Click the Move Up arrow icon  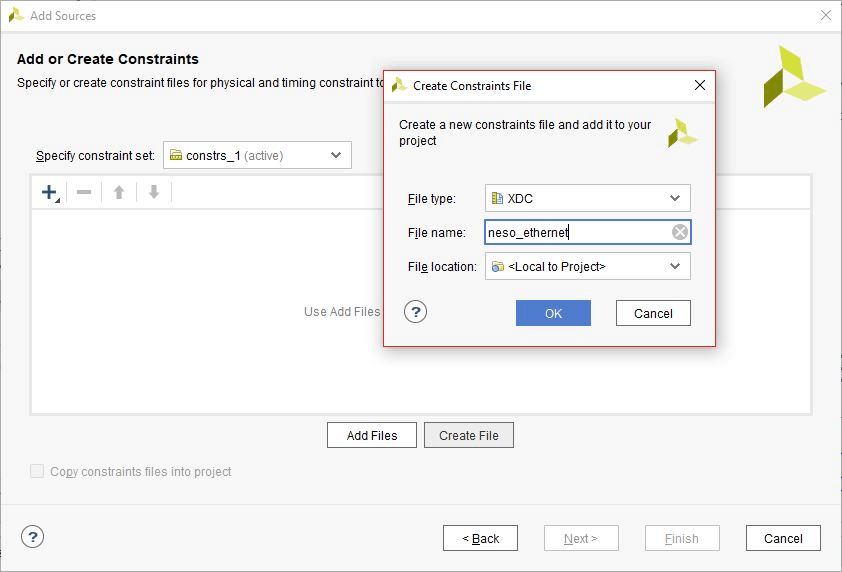point(119,192)
